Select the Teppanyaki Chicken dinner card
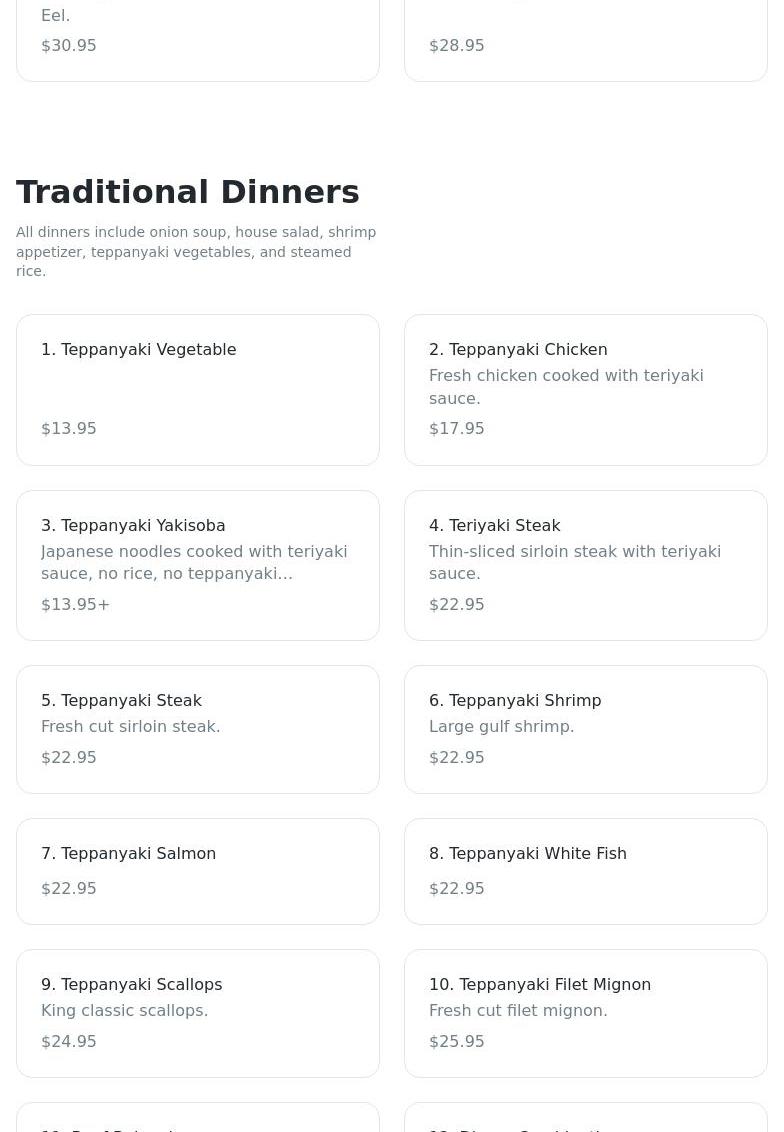This screenshot has width=784, height=1132. click(x=585, y=389)
